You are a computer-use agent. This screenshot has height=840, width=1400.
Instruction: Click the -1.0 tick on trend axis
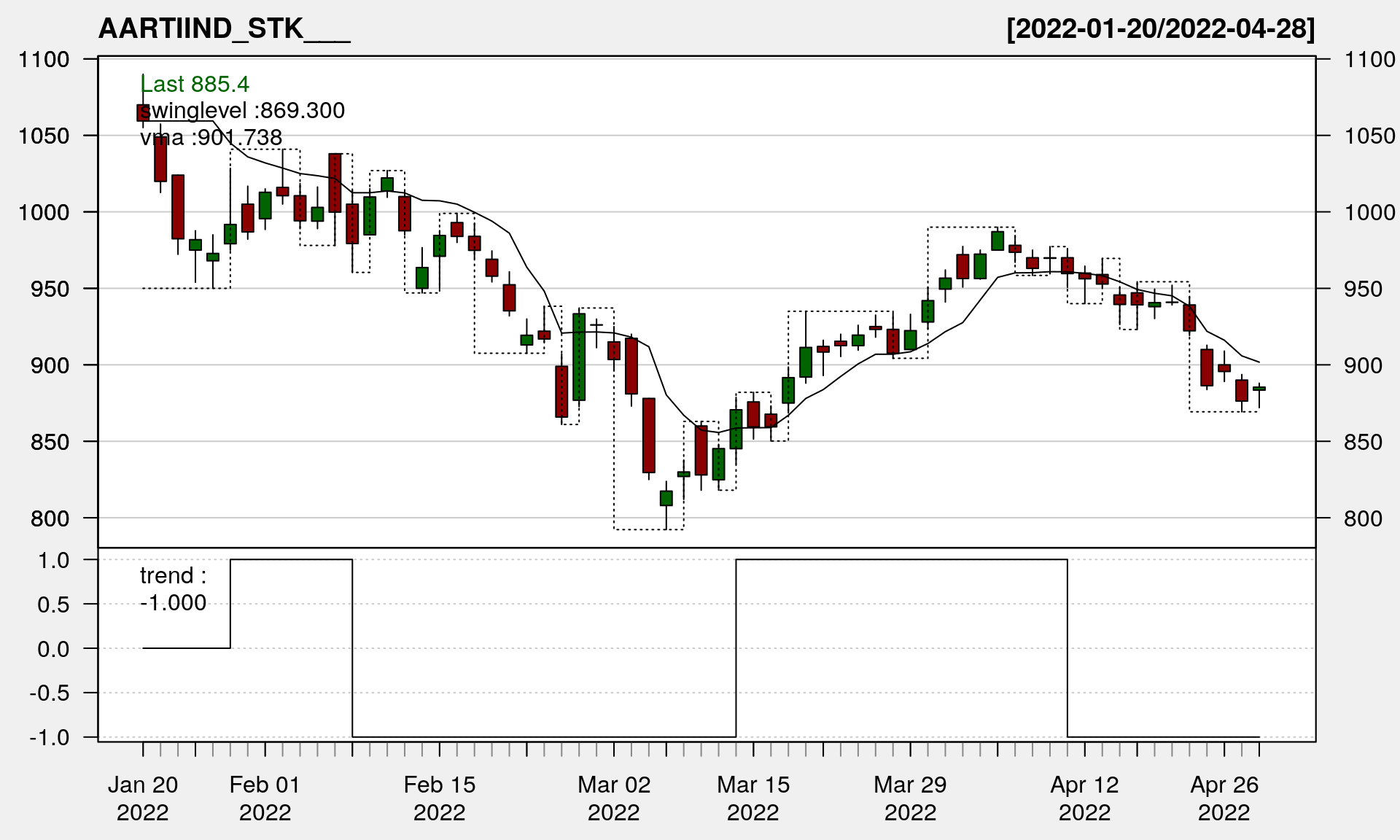[x=50, y=737]
